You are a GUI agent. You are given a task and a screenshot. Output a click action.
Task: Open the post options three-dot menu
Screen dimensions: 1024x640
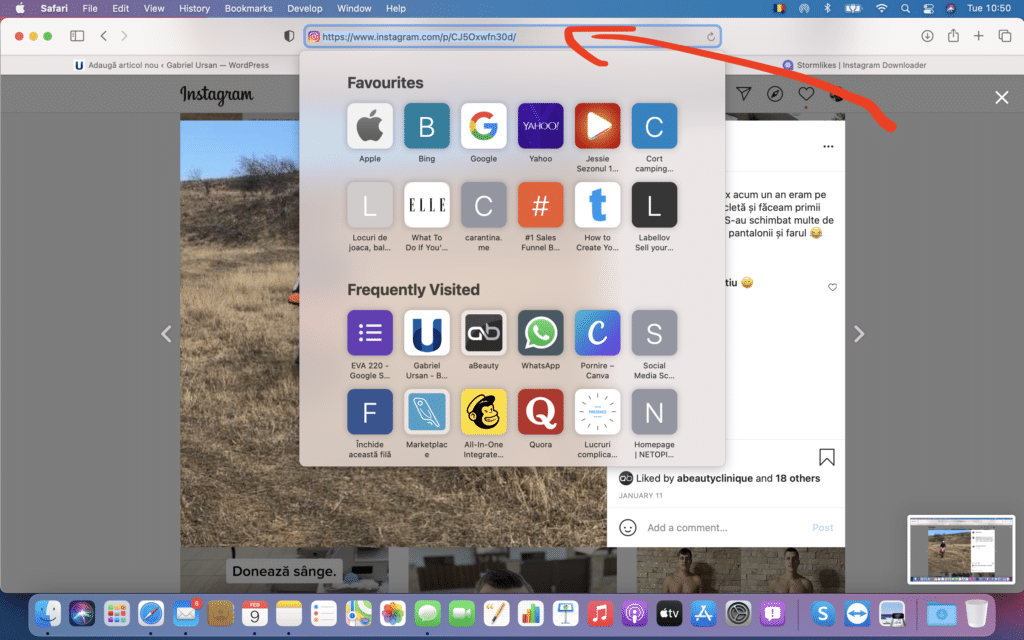pos(828,146)
